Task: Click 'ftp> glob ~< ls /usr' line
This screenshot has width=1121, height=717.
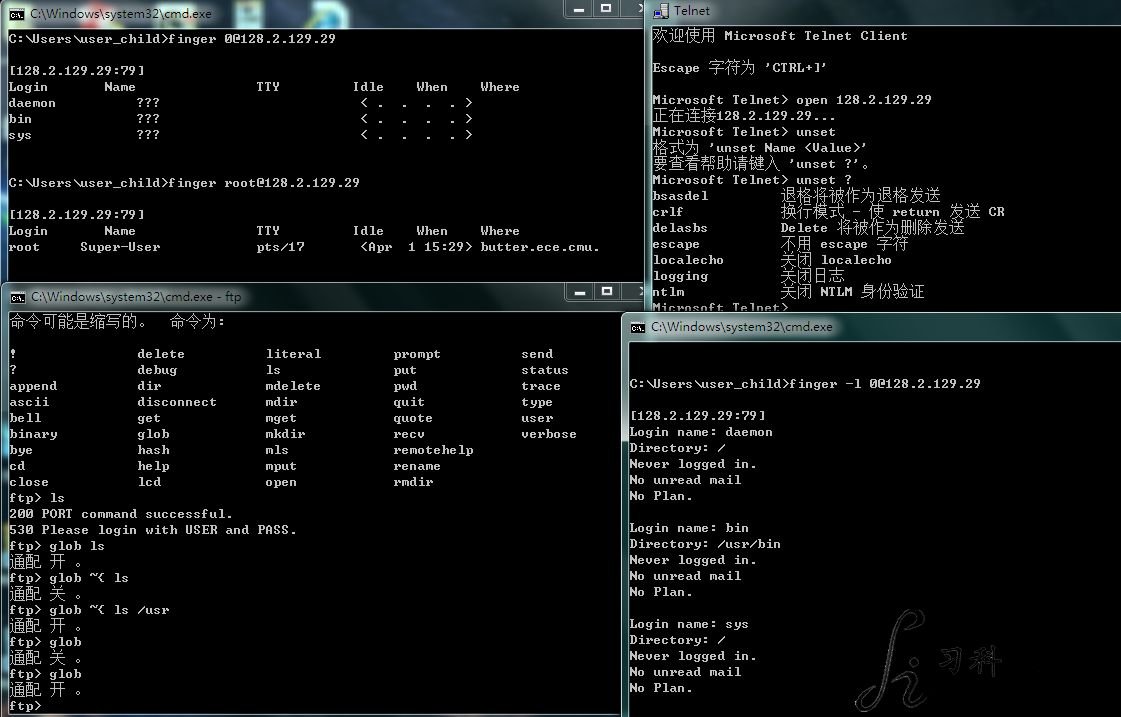Action: point(89,610)
